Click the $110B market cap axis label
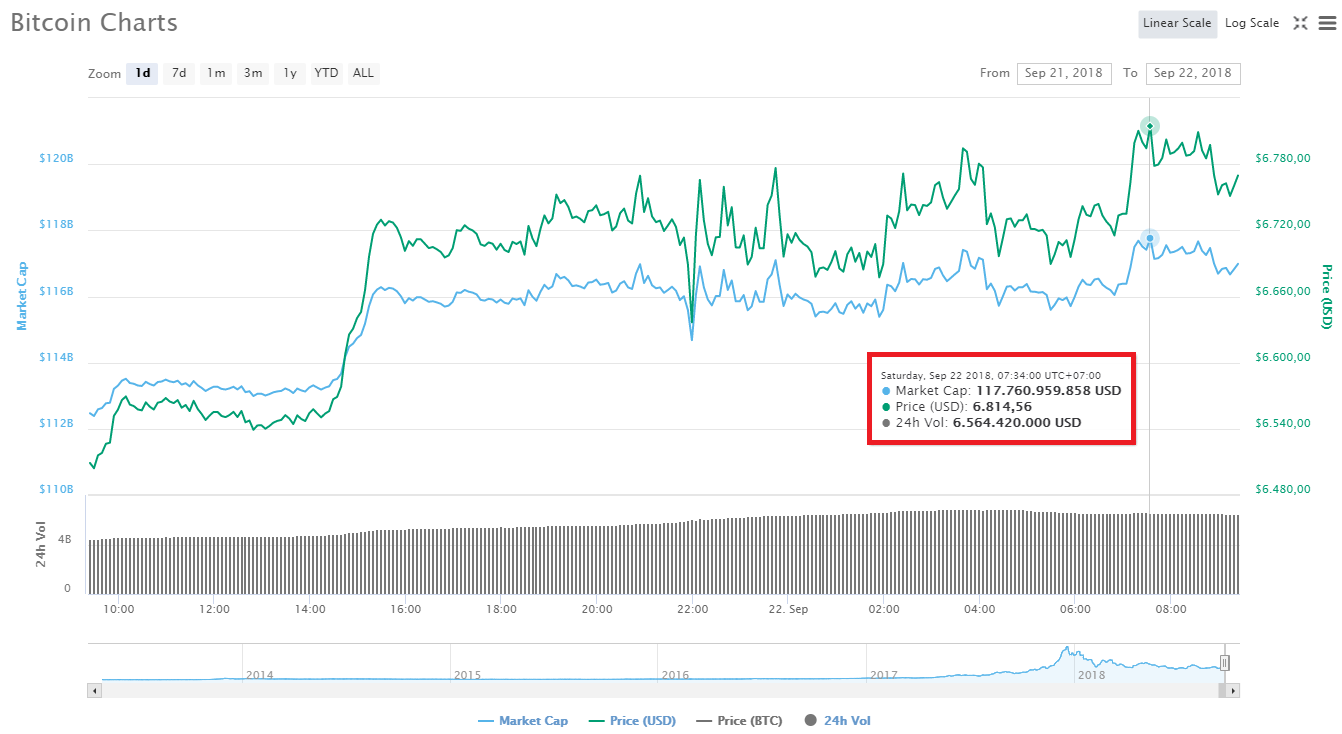 pyautogui.click(x=56, y=489)
